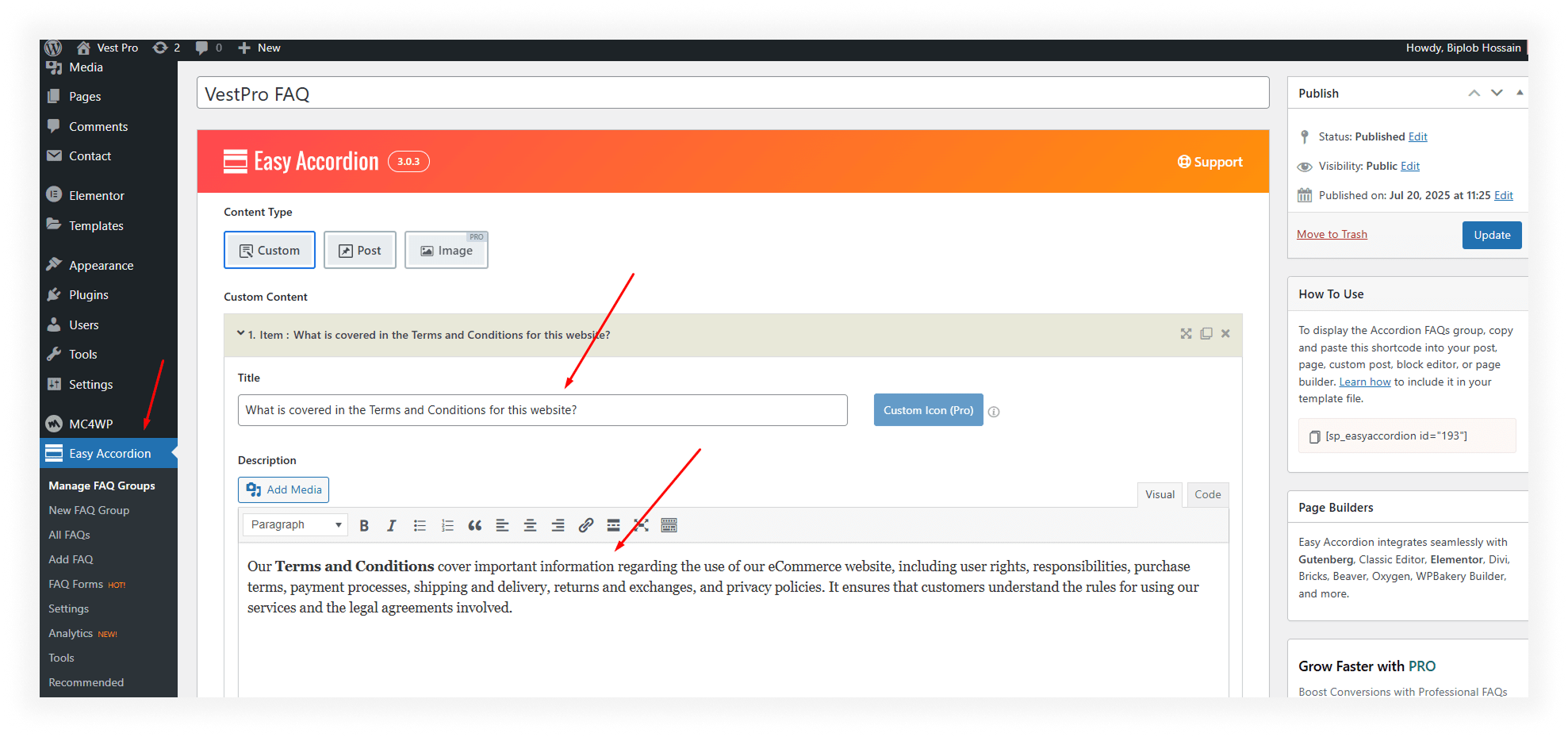Open Easy Accordion Tools submenu
Screen dimensions: 1568x737
coord(61,658)
